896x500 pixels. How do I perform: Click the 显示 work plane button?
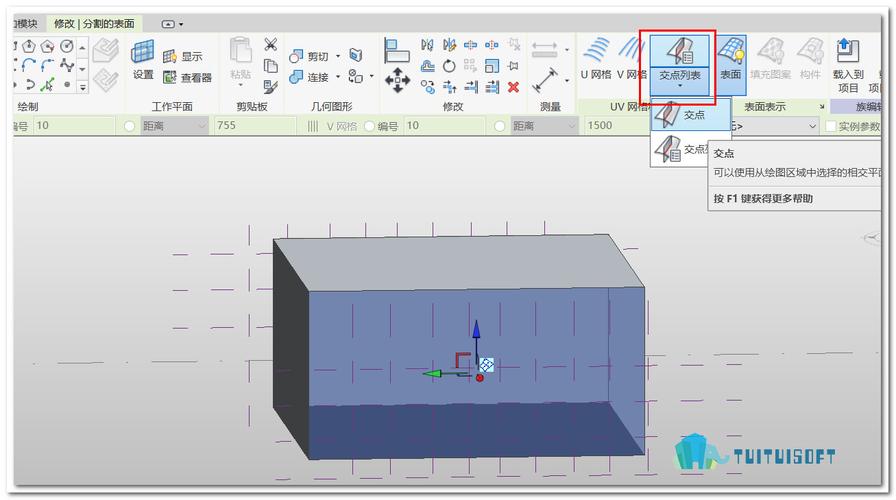[x=182, y=57]
